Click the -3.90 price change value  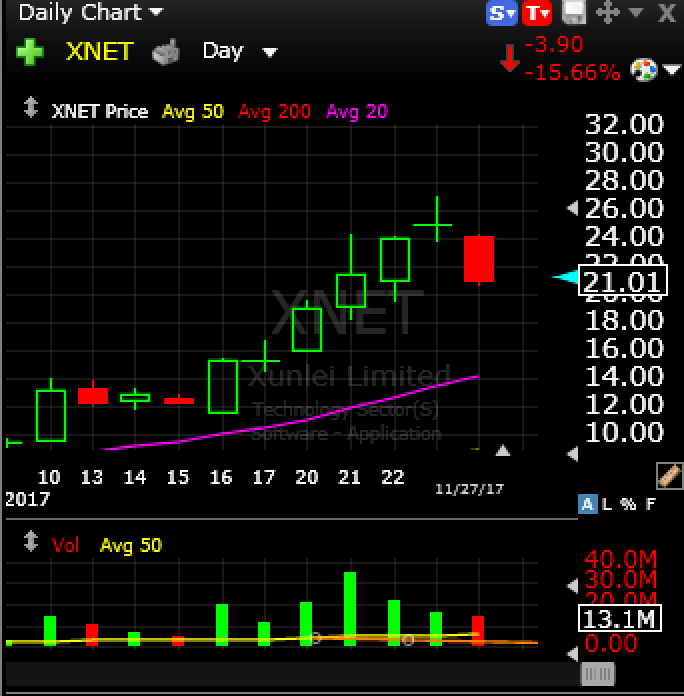[x=554, y=44]
